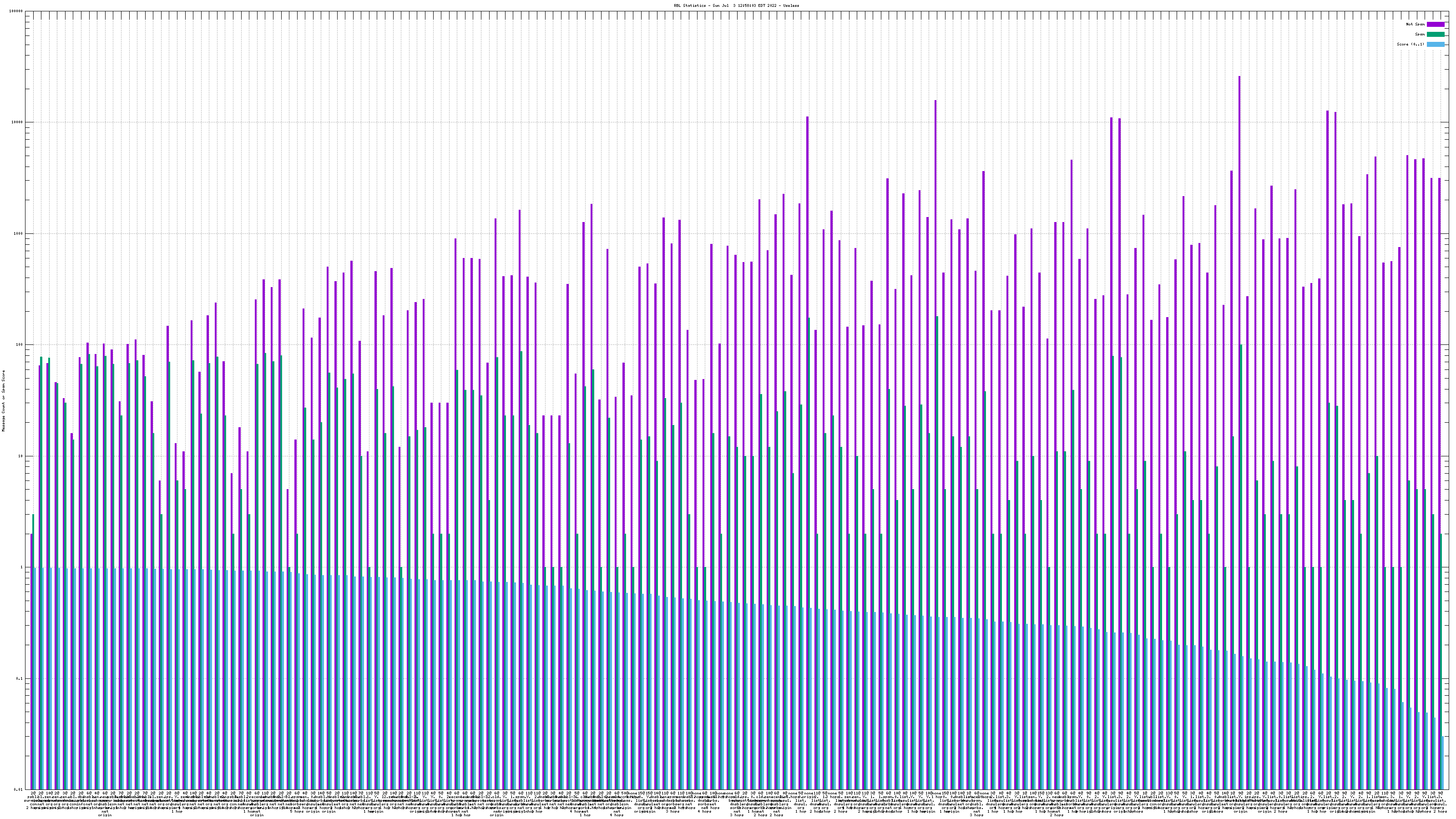The height and width of the screenshot is (819, 1456).
Task: Click the 0.01 y-axis tick label
Action: (x=19, y=789)
